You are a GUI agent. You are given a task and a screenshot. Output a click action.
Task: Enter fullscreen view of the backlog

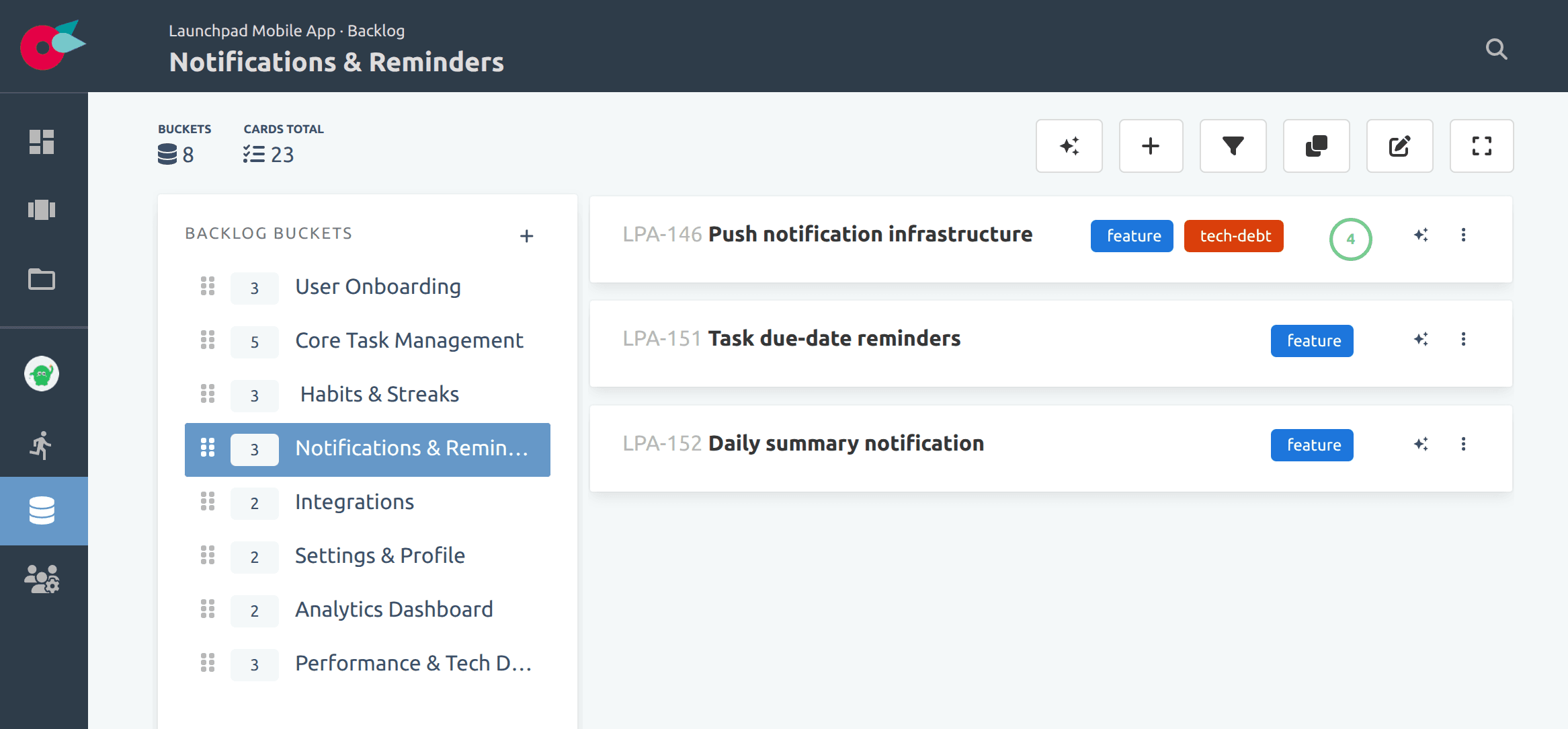click(x=1482, y=146)
